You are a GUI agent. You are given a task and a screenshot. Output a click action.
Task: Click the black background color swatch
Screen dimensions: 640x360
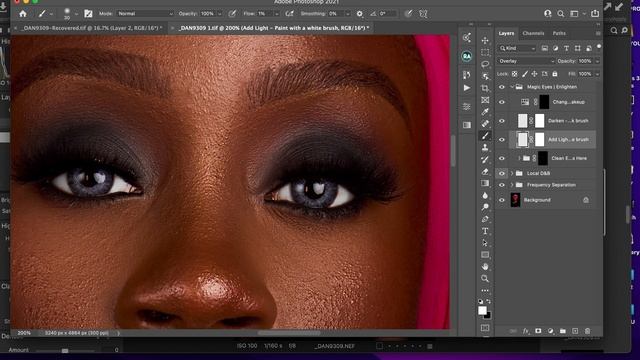click(488, 316)
